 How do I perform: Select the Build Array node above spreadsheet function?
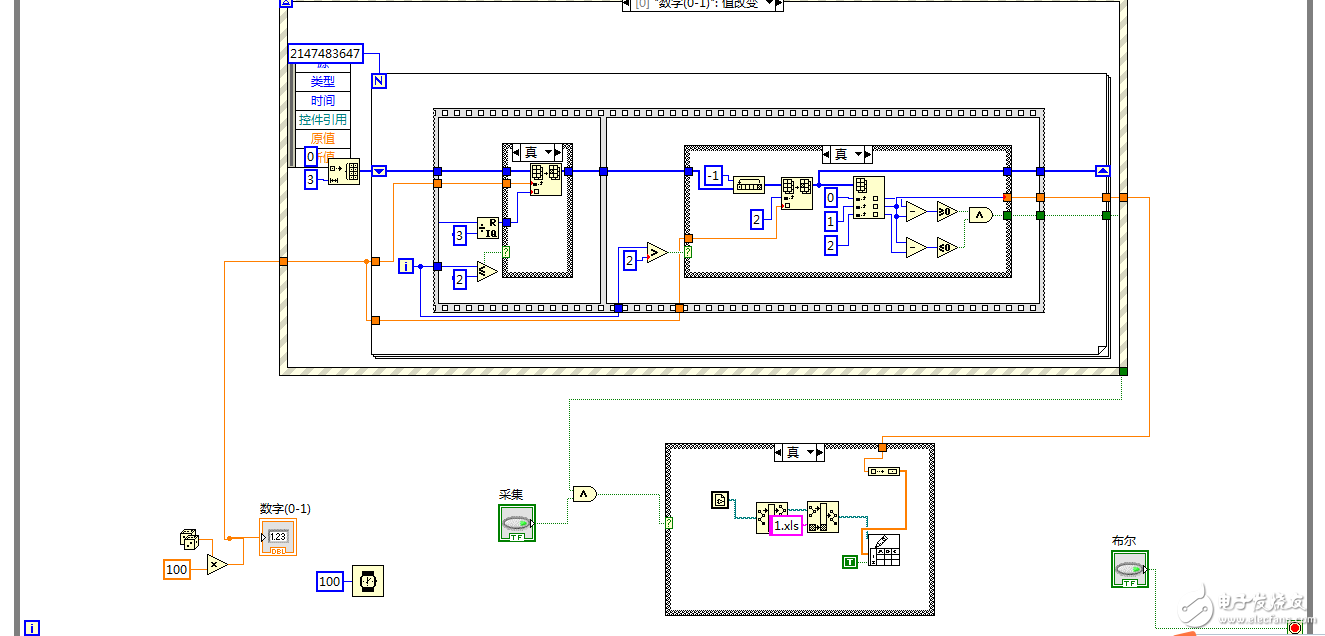tap(884, 471)
